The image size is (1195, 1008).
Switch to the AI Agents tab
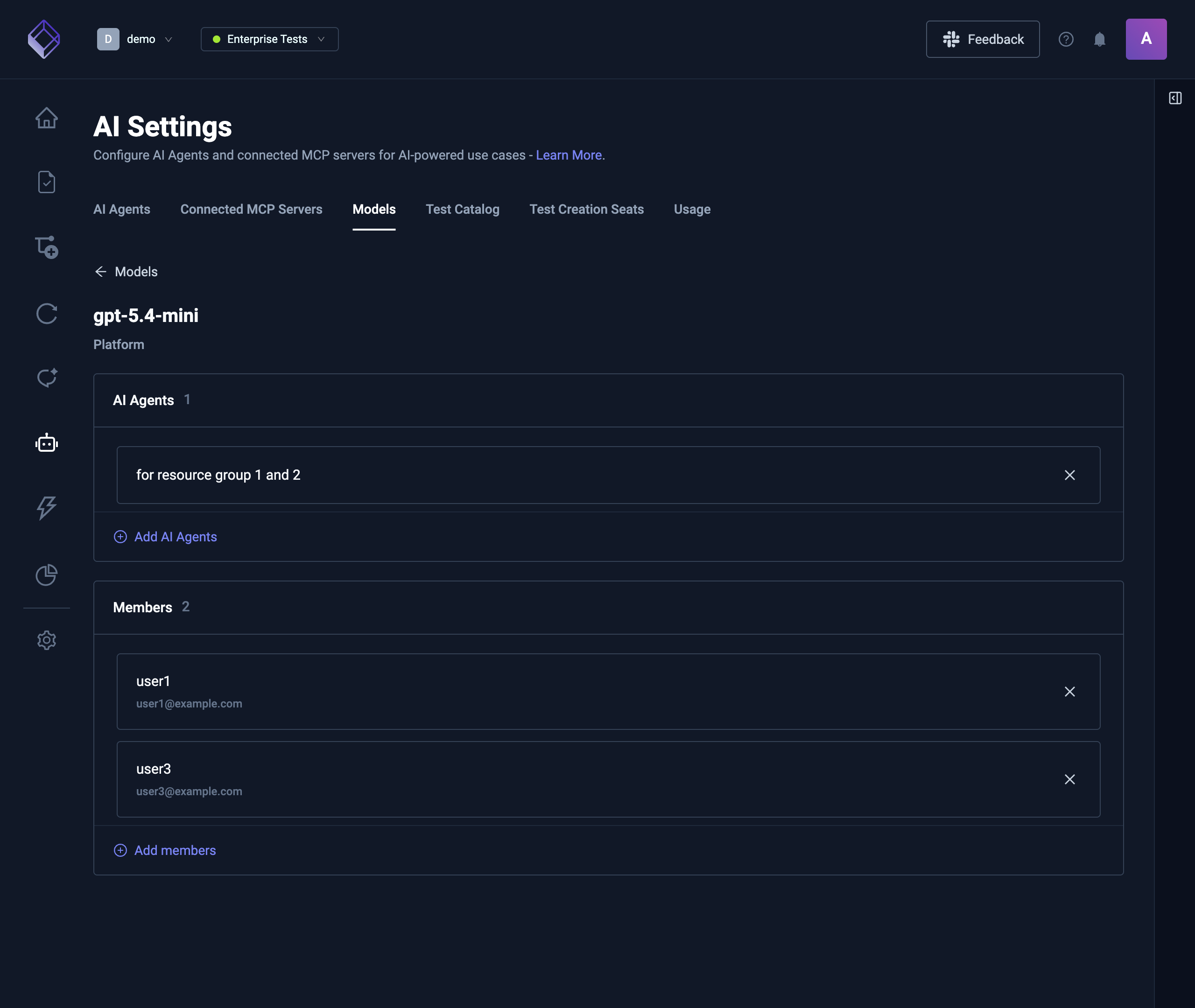(x=122, y=209)
